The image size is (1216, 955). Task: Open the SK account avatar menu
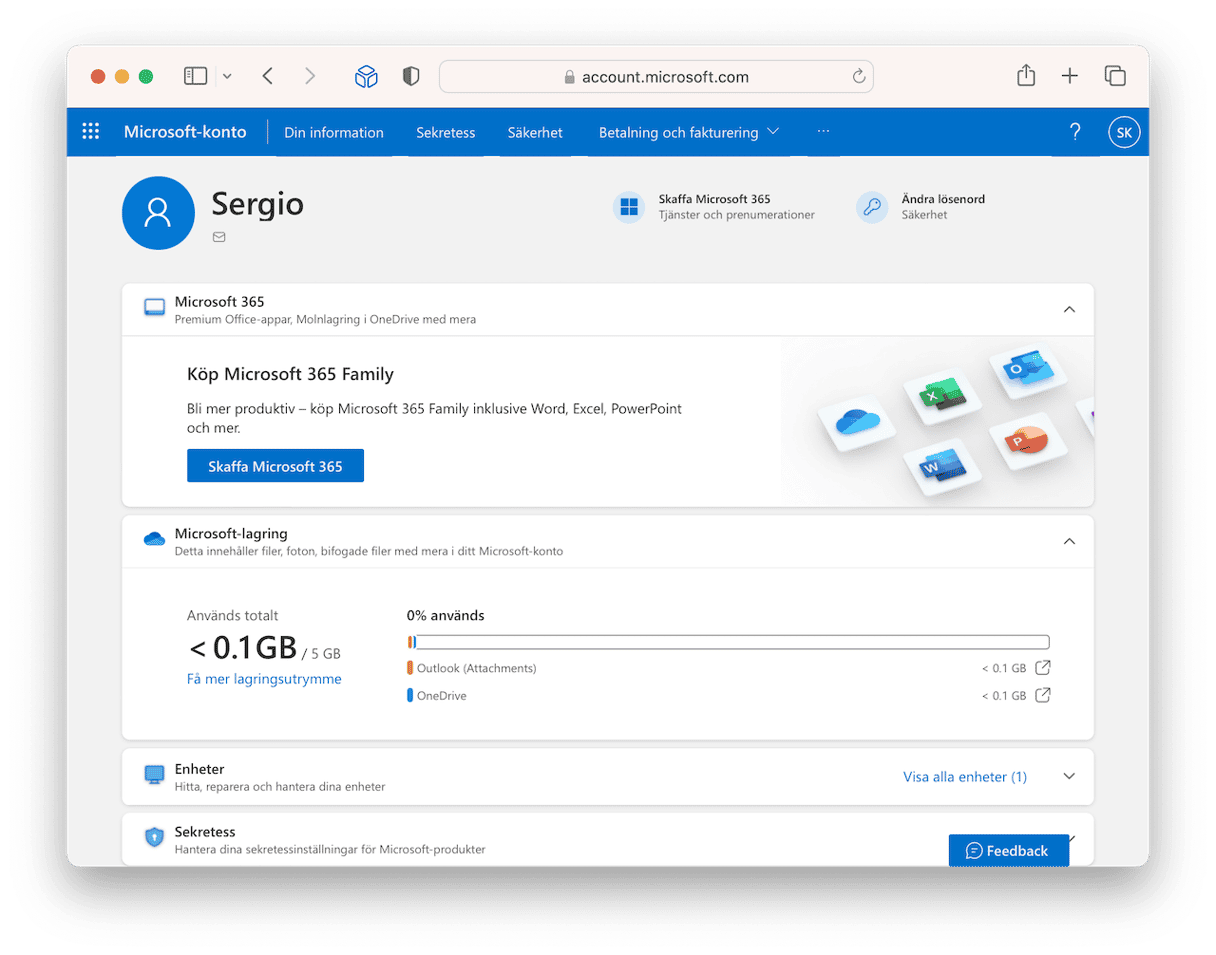coord(1124,132)
